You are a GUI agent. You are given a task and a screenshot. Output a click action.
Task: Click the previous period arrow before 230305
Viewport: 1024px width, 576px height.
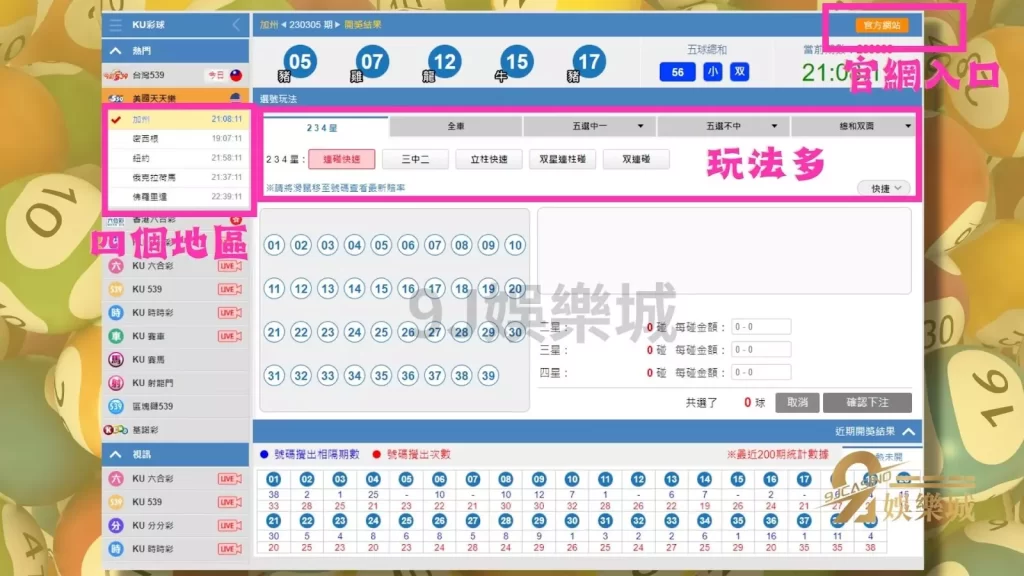point(283,25)
